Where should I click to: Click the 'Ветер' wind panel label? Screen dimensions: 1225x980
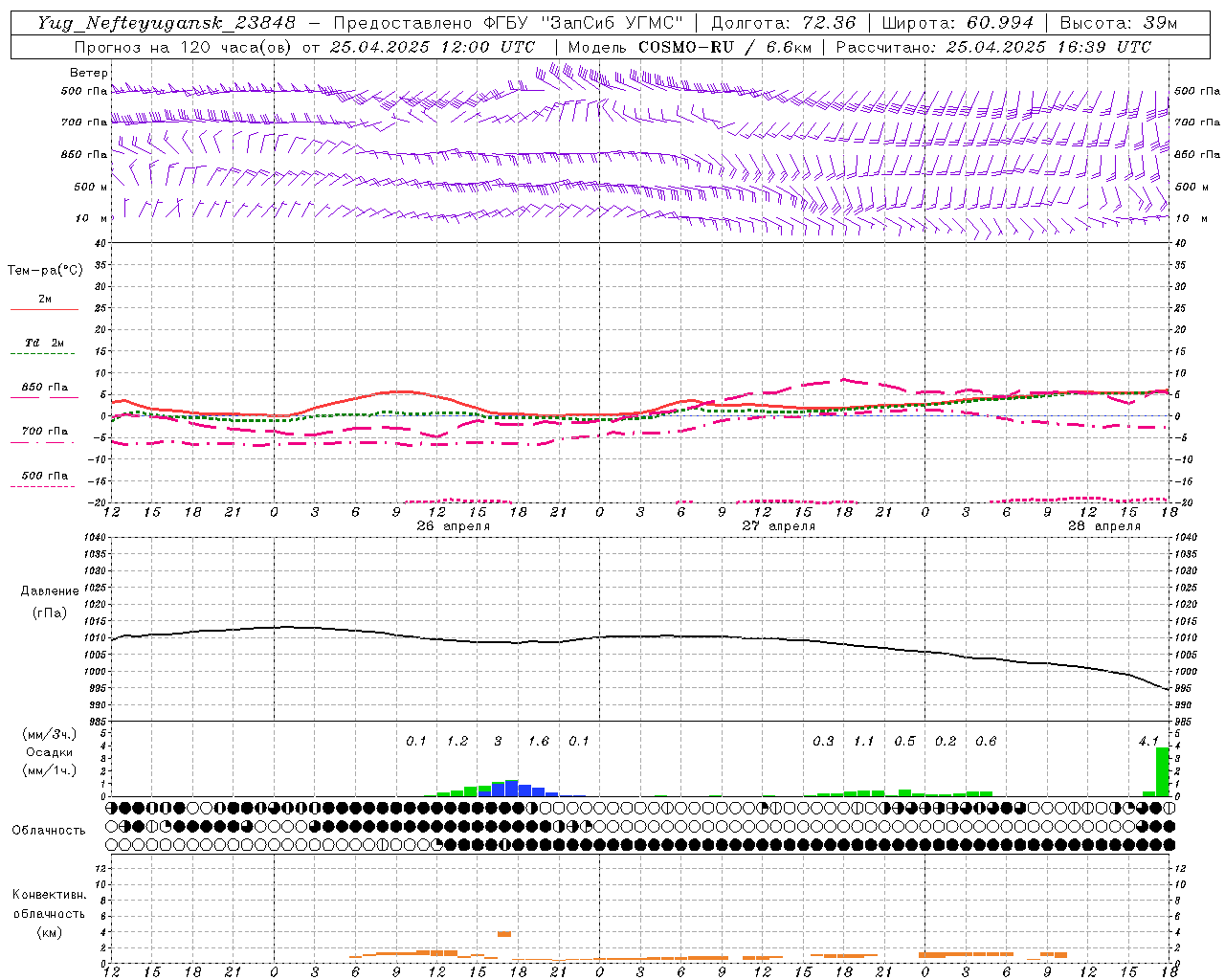(x=89, y=73)
